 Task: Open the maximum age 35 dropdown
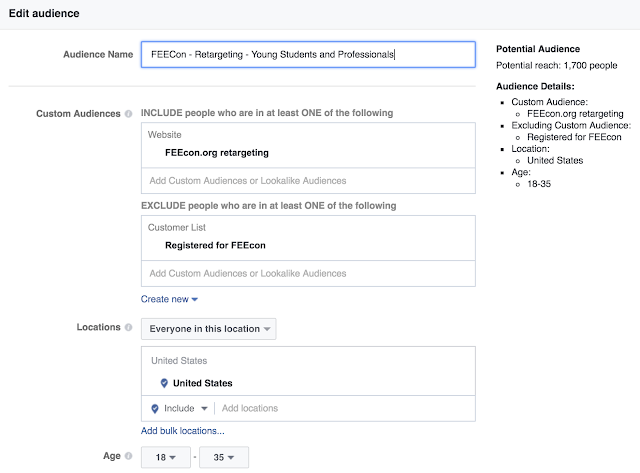coord(224,457)
